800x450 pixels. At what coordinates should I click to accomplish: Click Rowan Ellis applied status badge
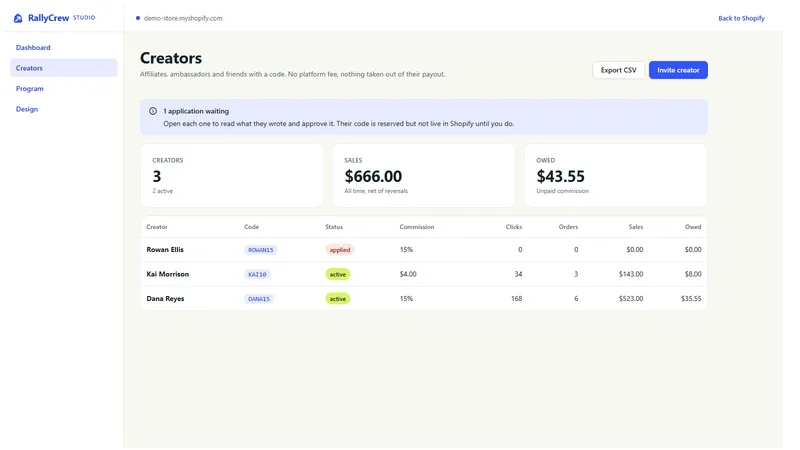[340, 250]
